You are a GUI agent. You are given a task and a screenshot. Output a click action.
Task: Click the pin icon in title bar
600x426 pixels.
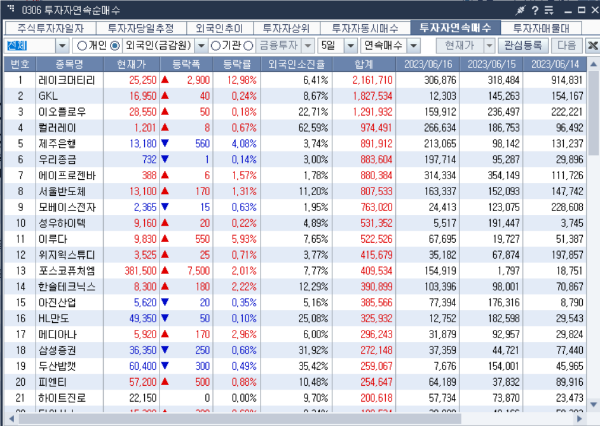point(520,10)
